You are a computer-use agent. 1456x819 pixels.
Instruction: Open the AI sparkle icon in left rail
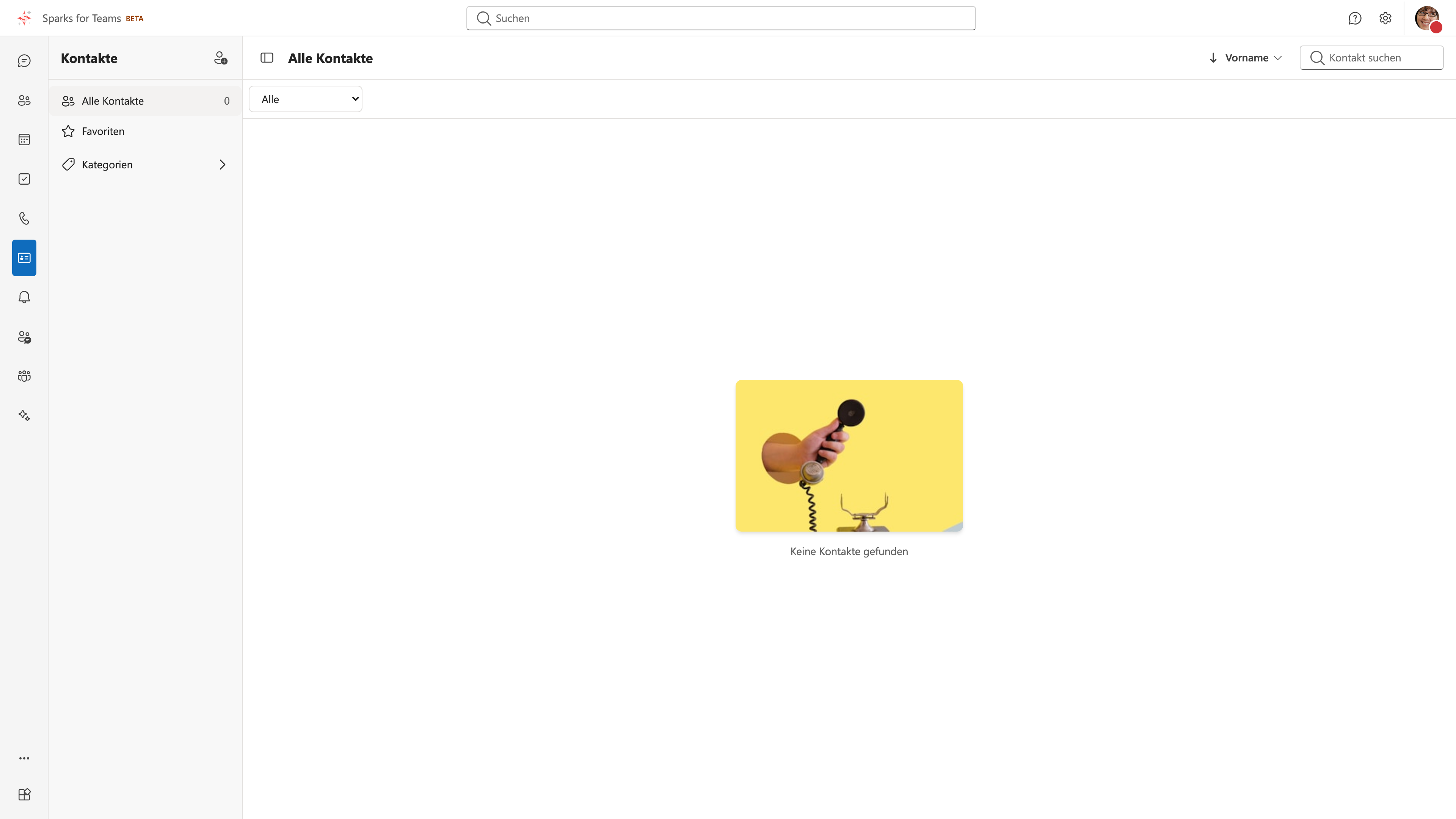24,416
